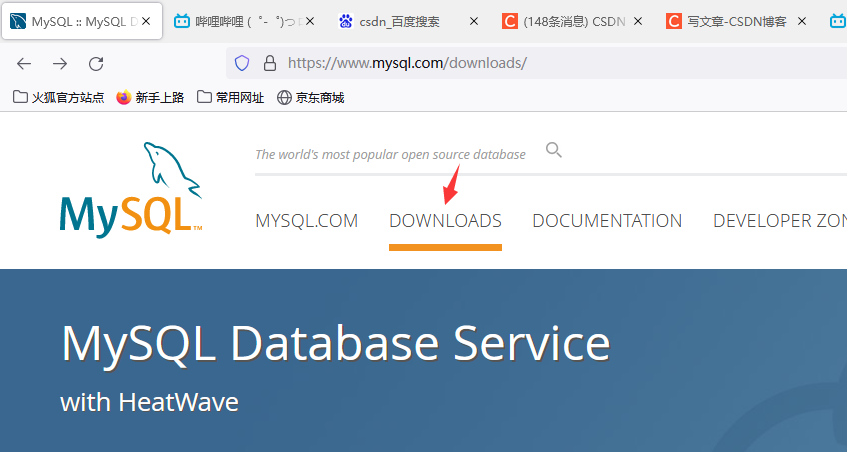The width and height of the screenshot is (847, 452).
Task: Open the 火狐官方站点 bookmark folder
Action: [58, 97]
